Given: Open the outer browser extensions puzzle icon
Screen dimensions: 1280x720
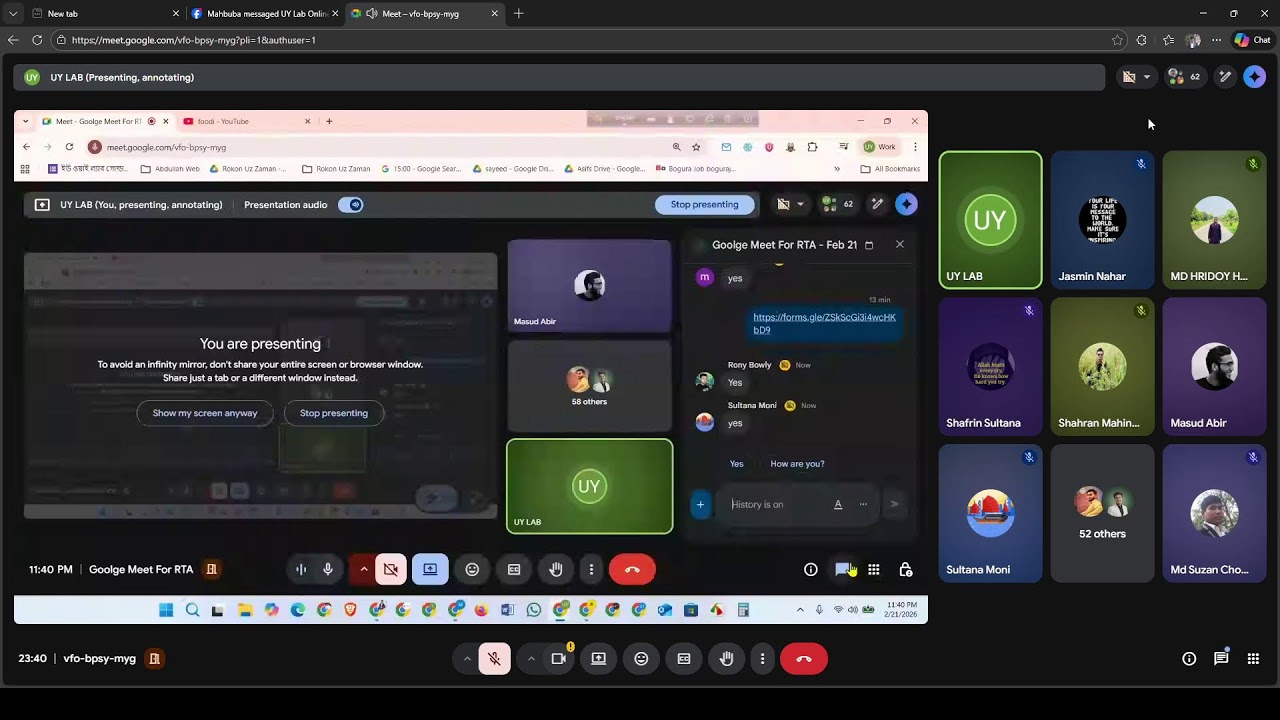Looking at the screenshot, I should (x=1142, y=40).
